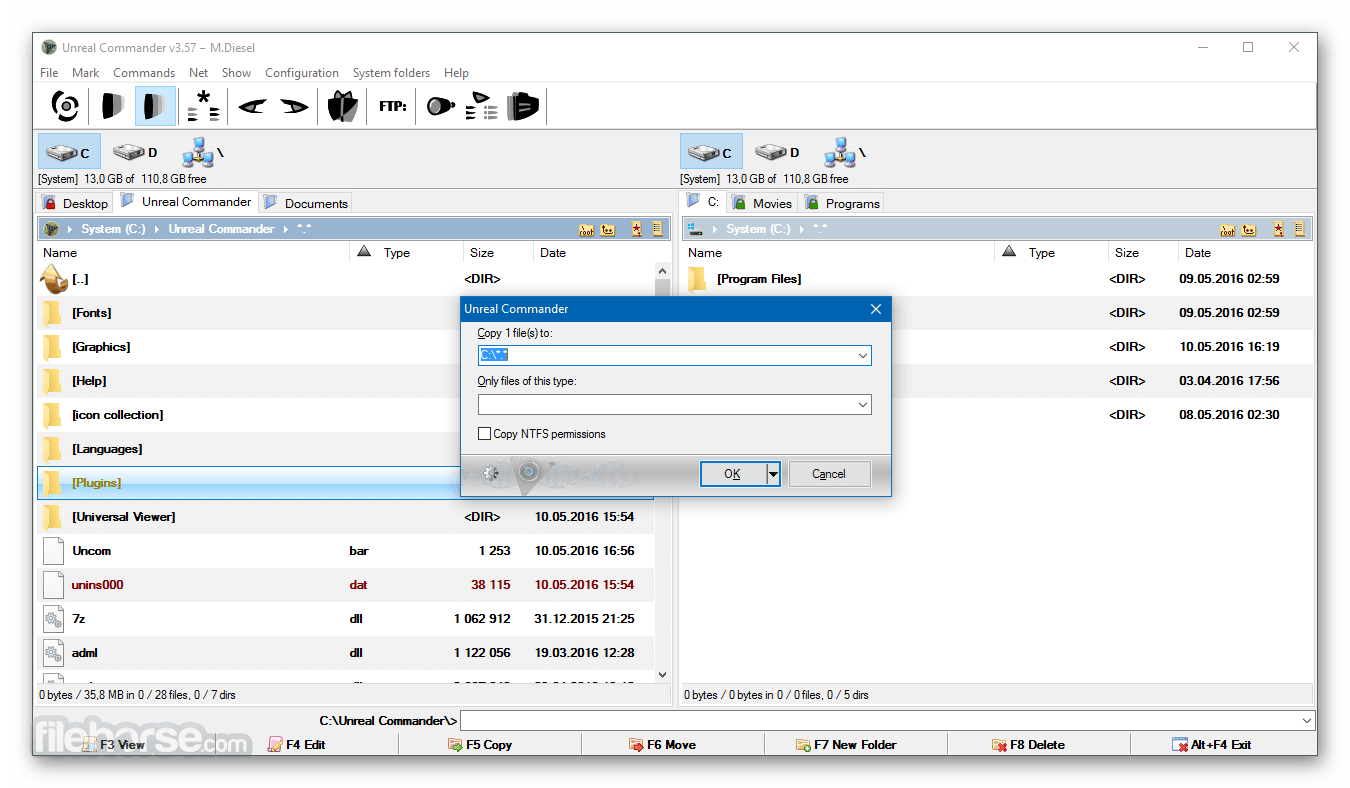Switch to the Documents tab in the left panel
Image resolution: width=1350 pixels, height=788 pixels.
pyautogui.click(x=306, y=203)
